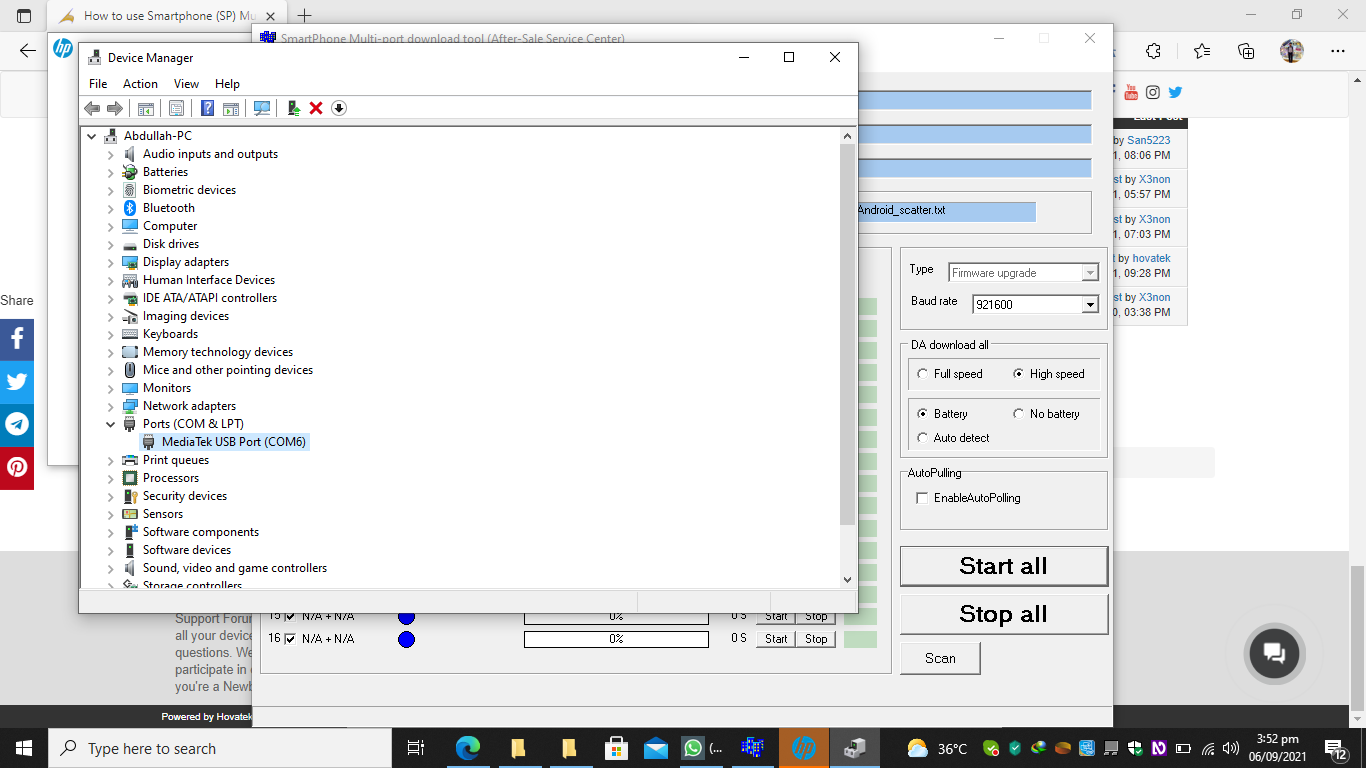Open Edge Favorites star icon
This screenshot has width=1366, height=768.
[1201, 51]
